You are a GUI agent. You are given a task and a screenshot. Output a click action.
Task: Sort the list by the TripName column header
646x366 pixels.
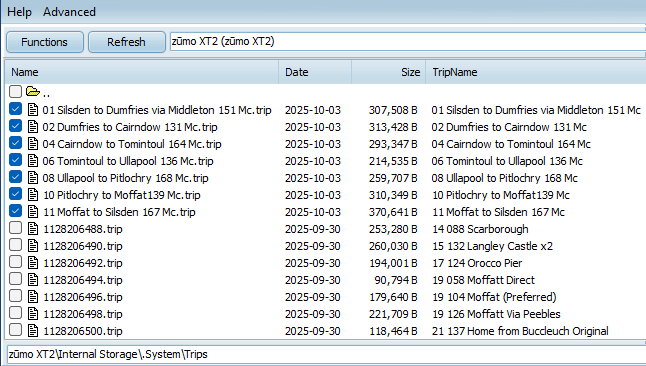pyautogui.click(x=536, y=72)
